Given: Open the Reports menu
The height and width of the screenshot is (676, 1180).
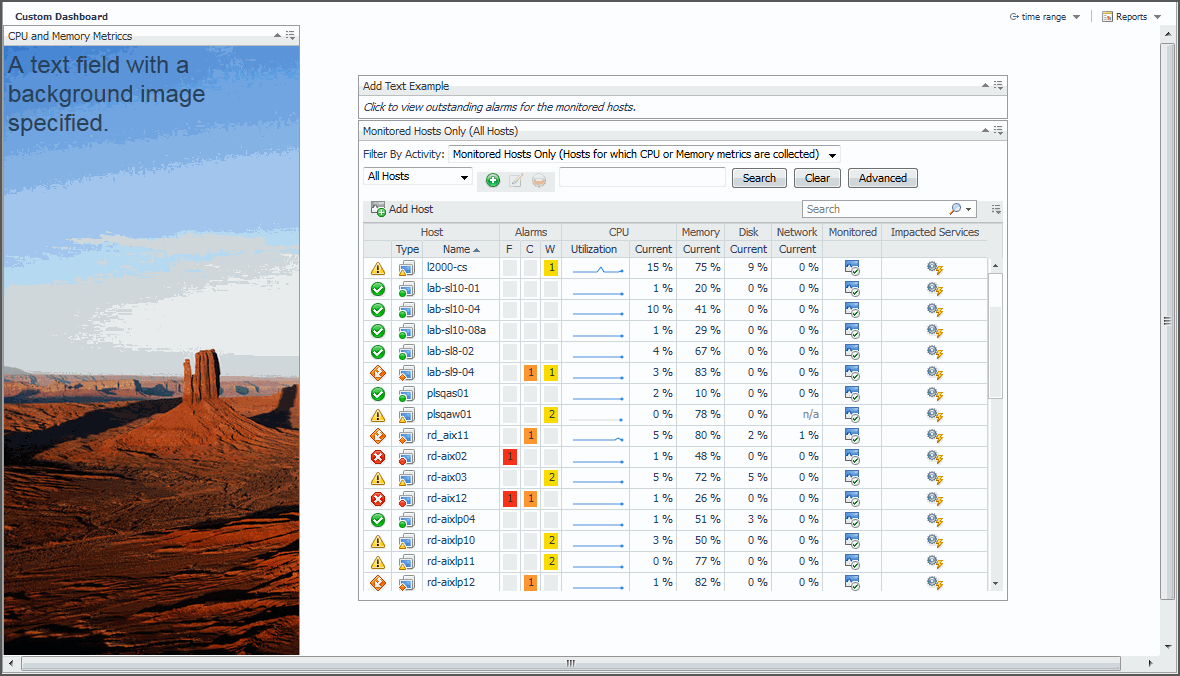Looking at the screenshot, I should [x=1131, y=17].
